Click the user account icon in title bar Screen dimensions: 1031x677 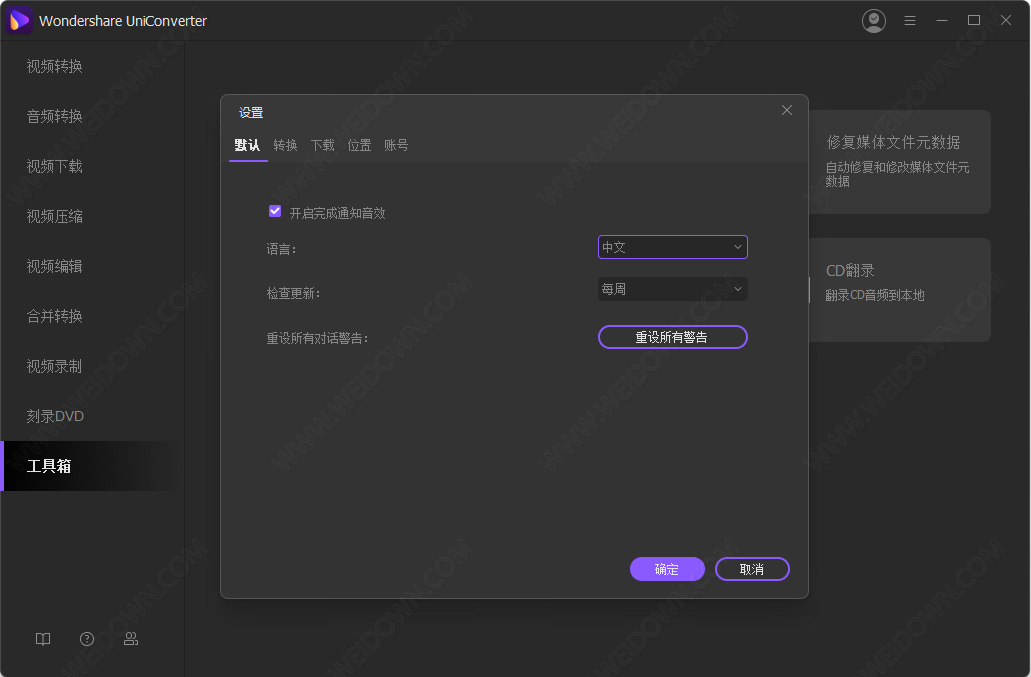point(874,20)
